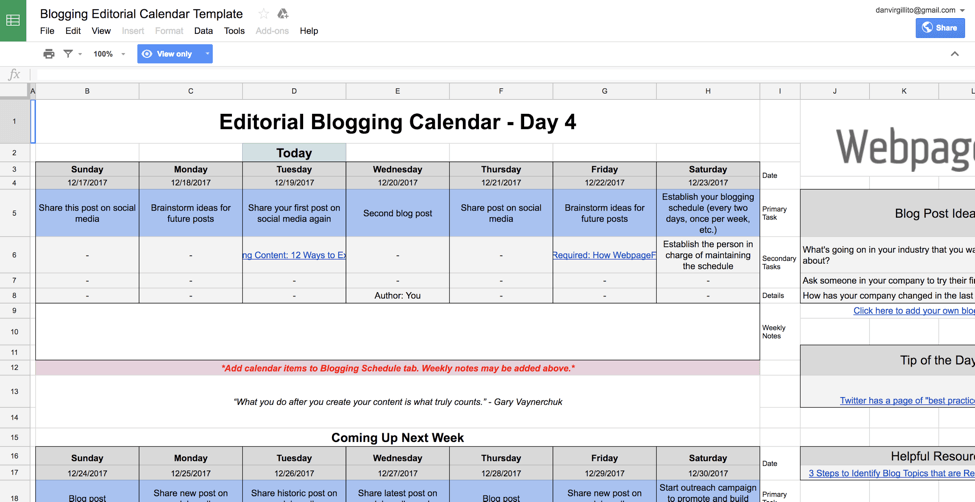Star this spreadsheet
The image size is (975, 502).
pyautogui.click(x=263, y=14)
